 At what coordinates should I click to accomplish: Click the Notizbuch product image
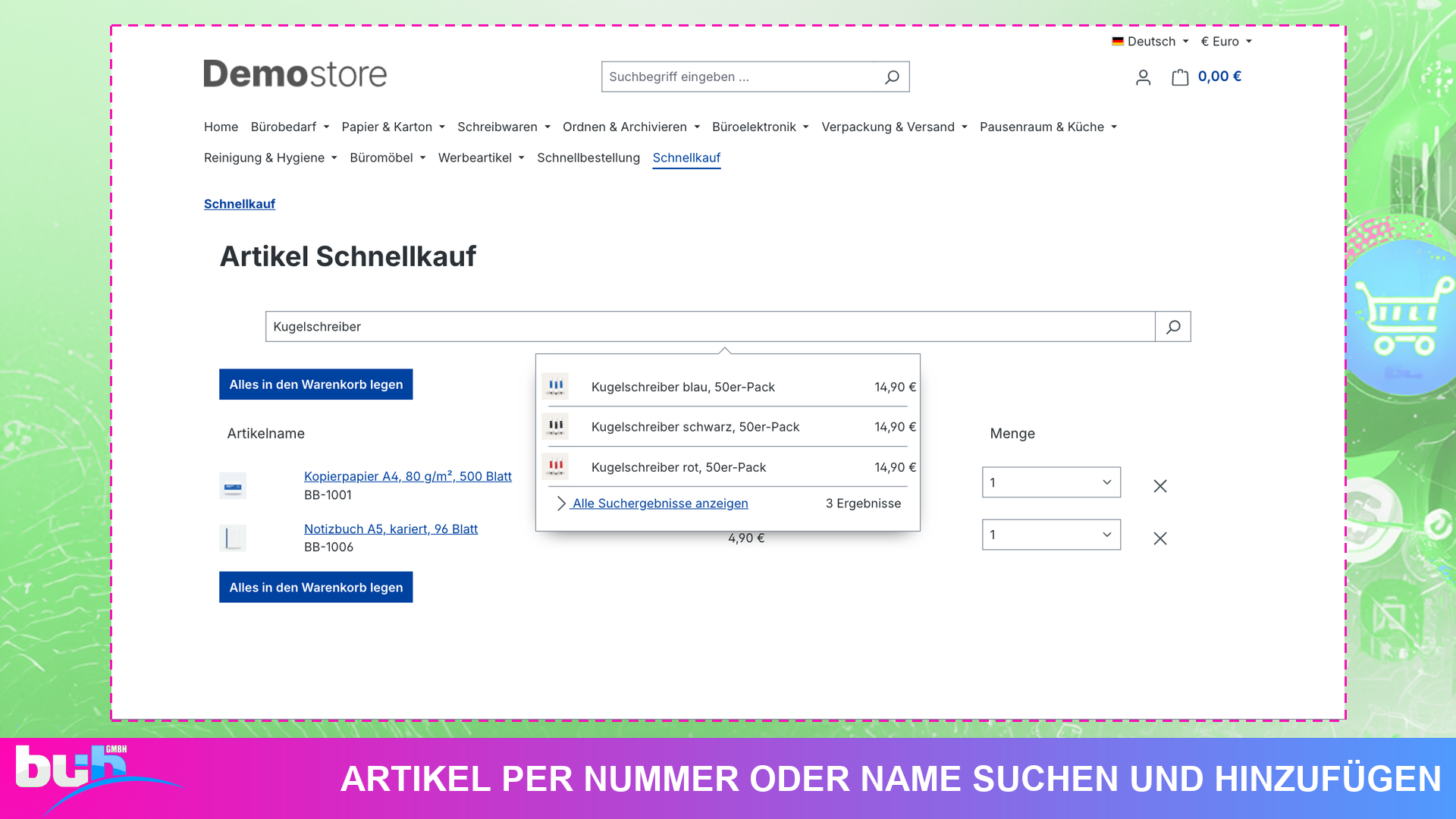coord(233,538)
